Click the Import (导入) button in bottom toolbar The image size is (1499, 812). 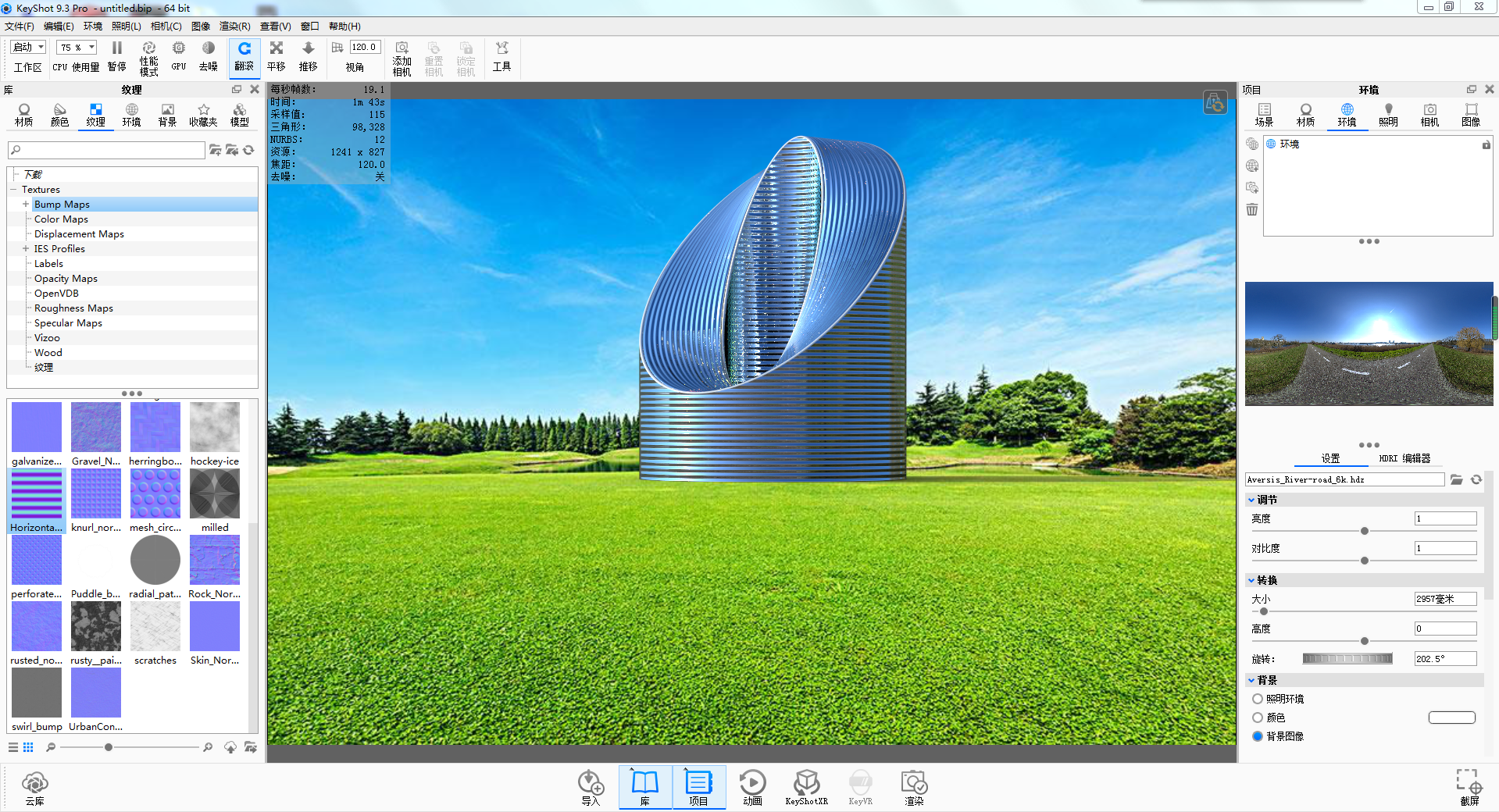(x=591, y=787)
